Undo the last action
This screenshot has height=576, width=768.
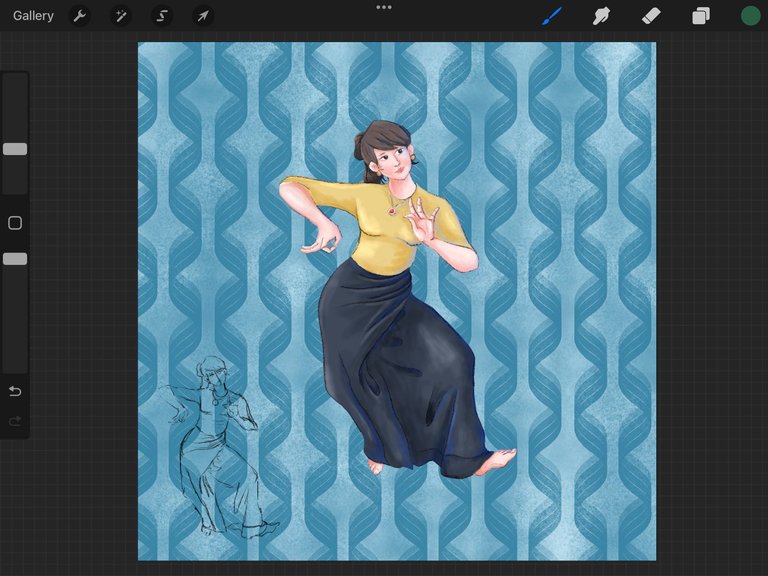tap(15, 391)
